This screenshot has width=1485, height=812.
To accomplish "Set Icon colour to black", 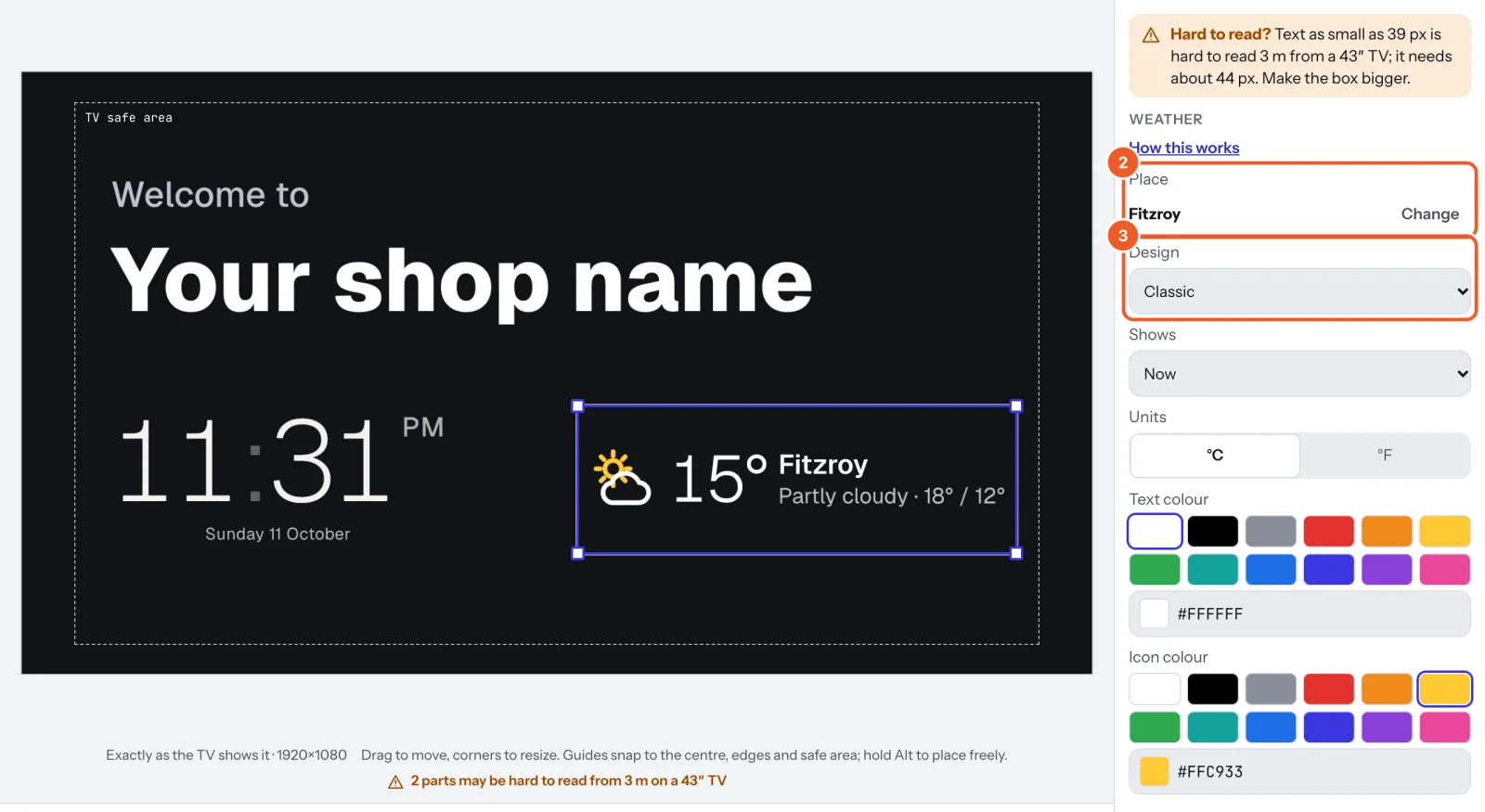I will [1213, 690].
